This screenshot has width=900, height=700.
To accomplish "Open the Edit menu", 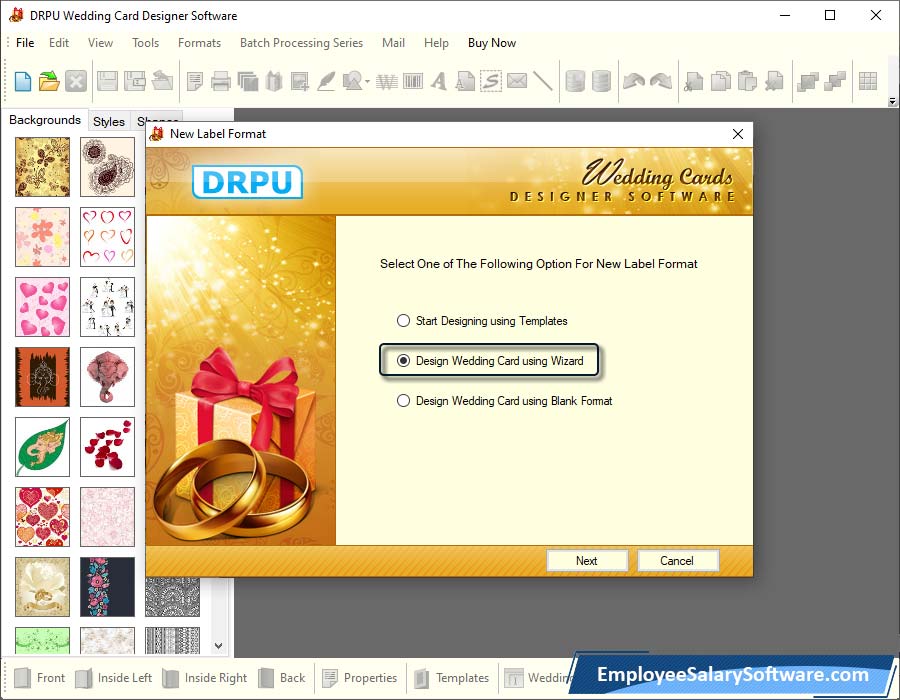I will [59, 43].
